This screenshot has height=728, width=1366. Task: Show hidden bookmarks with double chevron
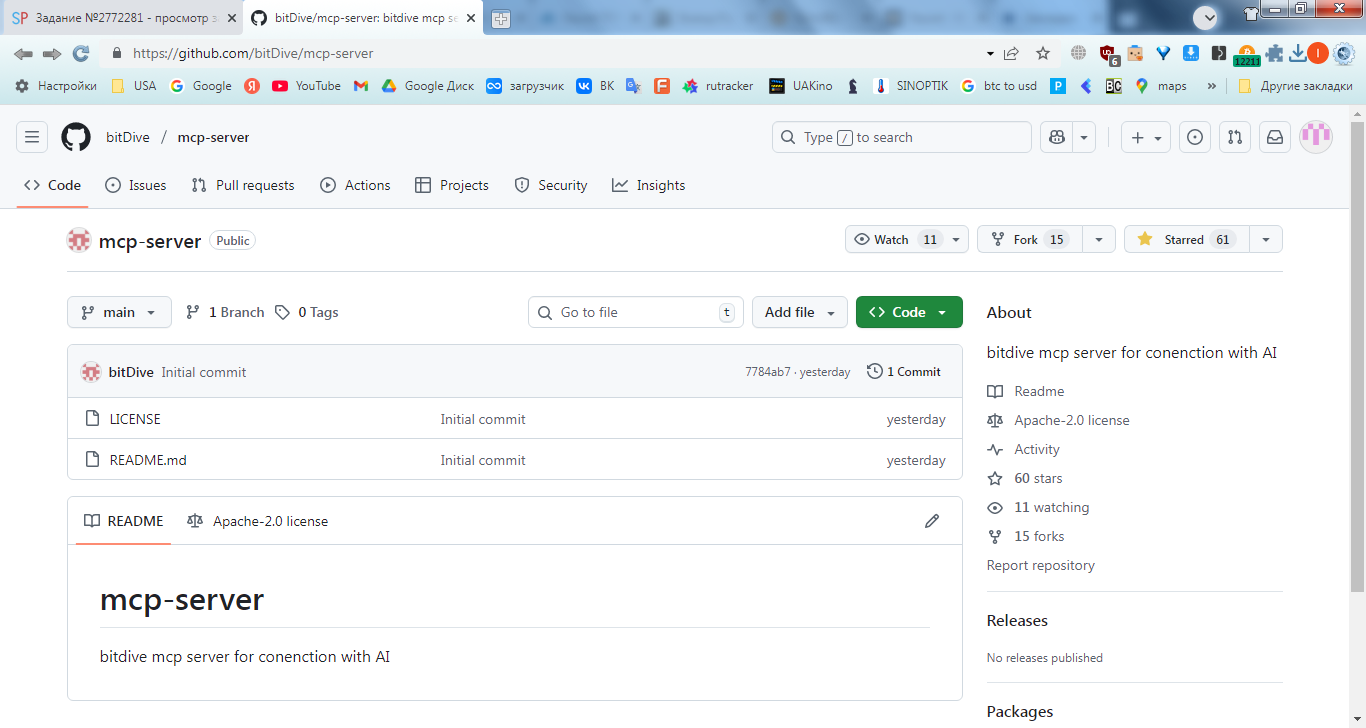(1212, 86)
